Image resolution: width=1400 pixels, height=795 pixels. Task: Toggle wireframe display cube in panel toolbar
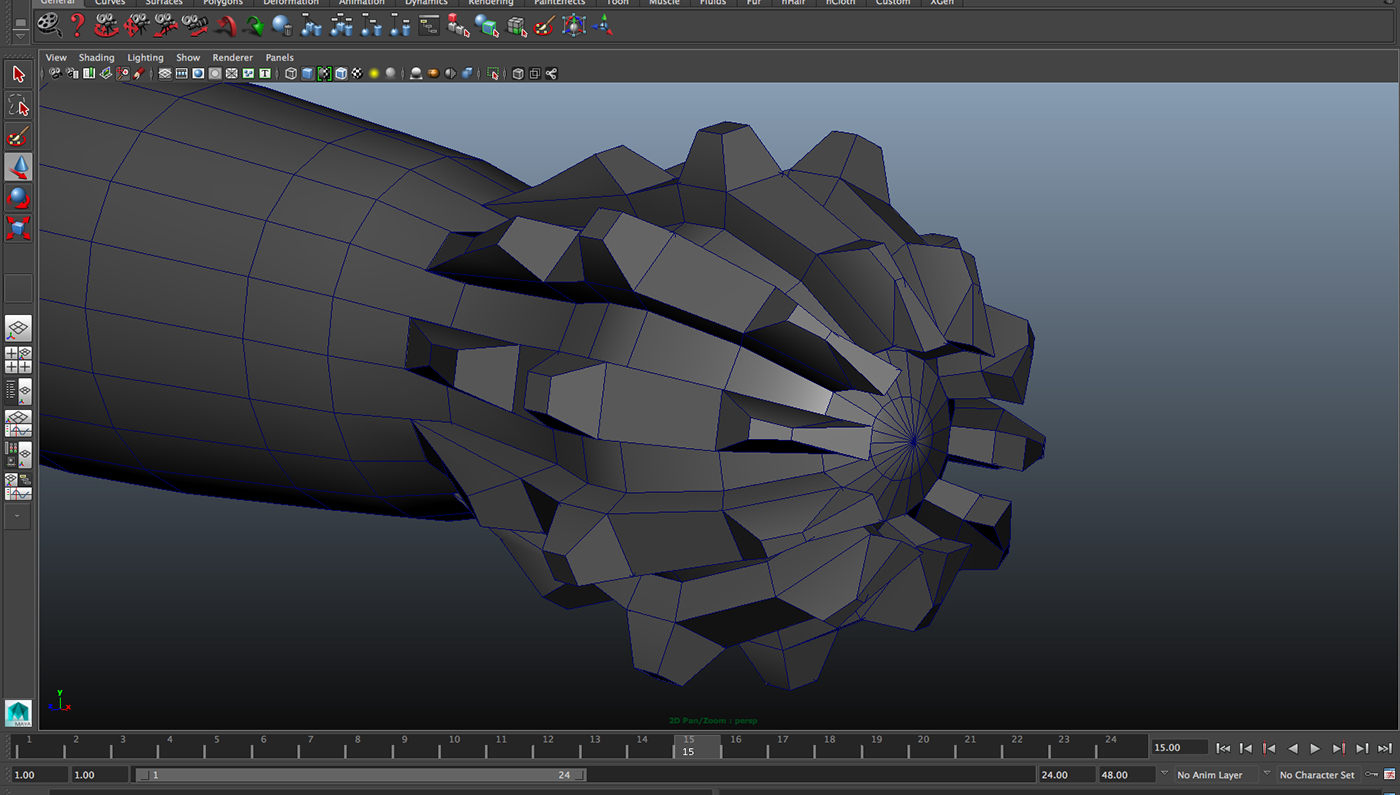click(291, 73)
